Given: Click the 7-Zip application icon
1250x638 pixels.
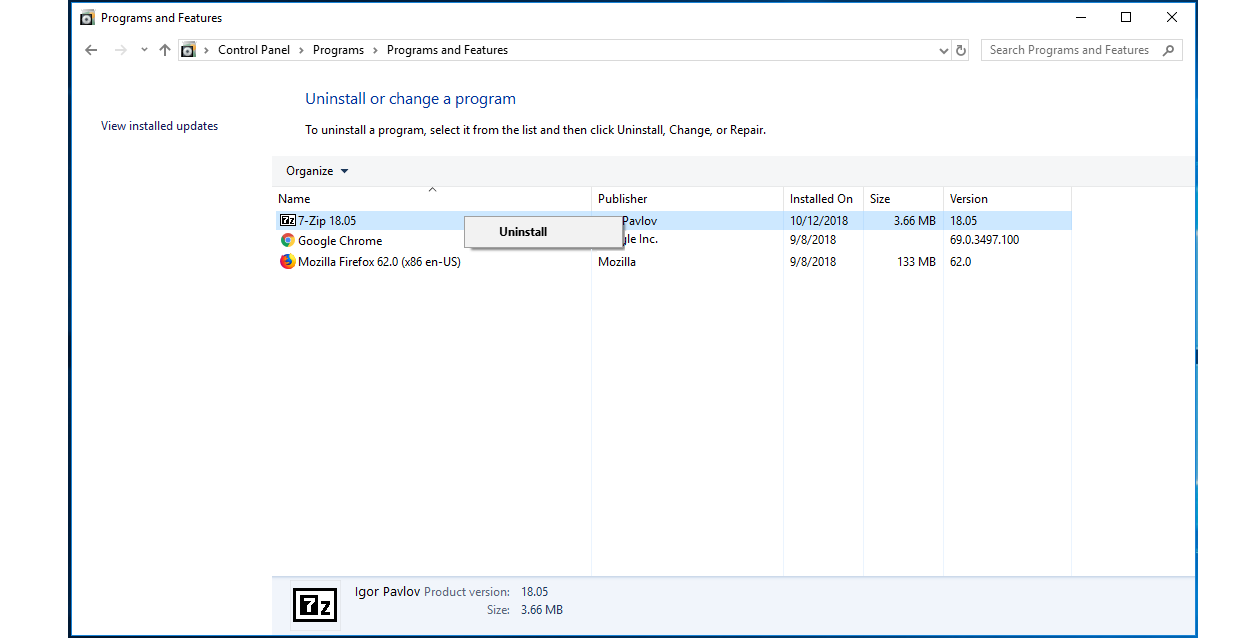Looking at the screenshot, I should pyautogui.click(x=287, y=220).
